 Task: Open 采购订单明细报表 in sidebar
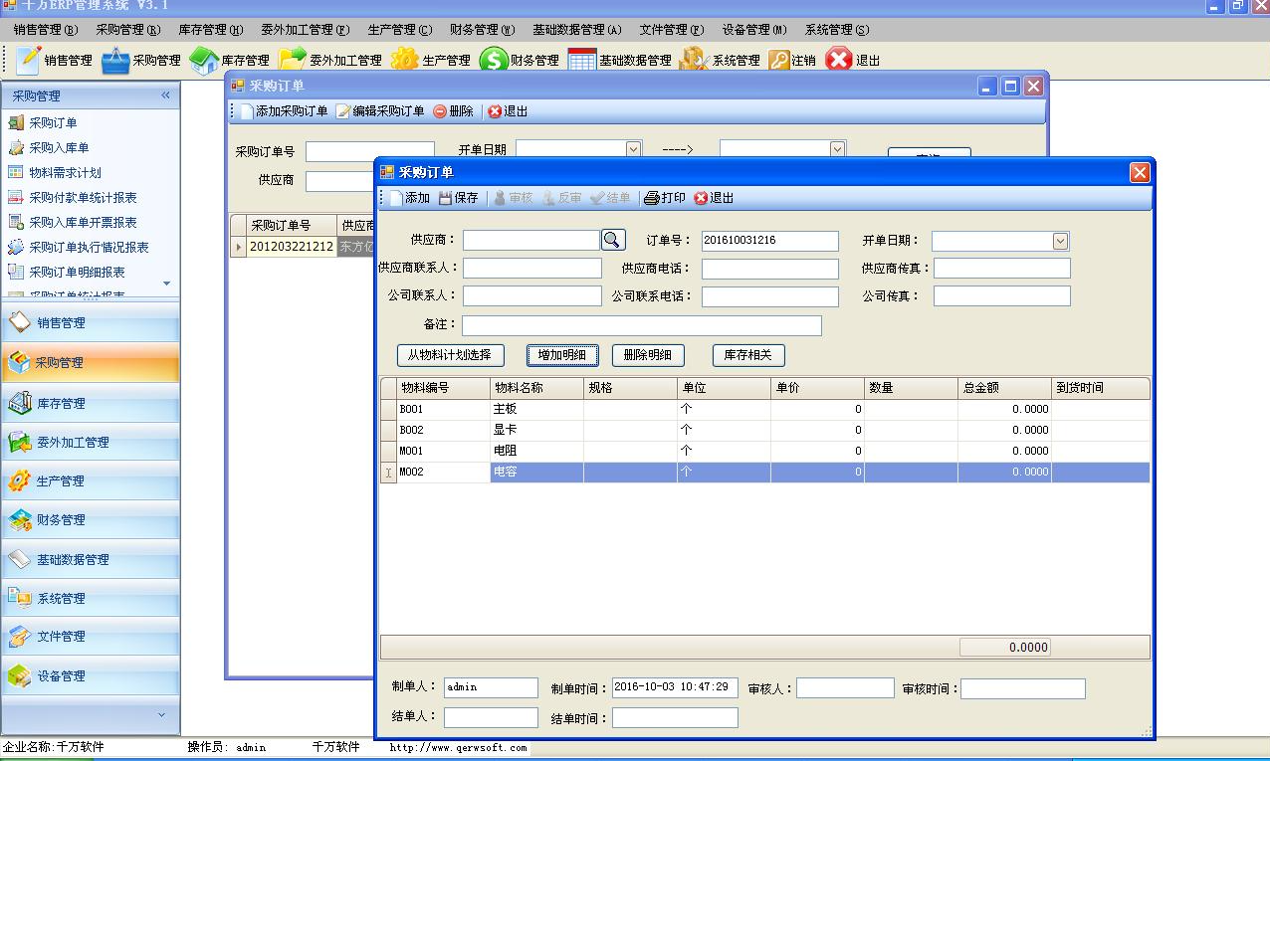[77, 272]
